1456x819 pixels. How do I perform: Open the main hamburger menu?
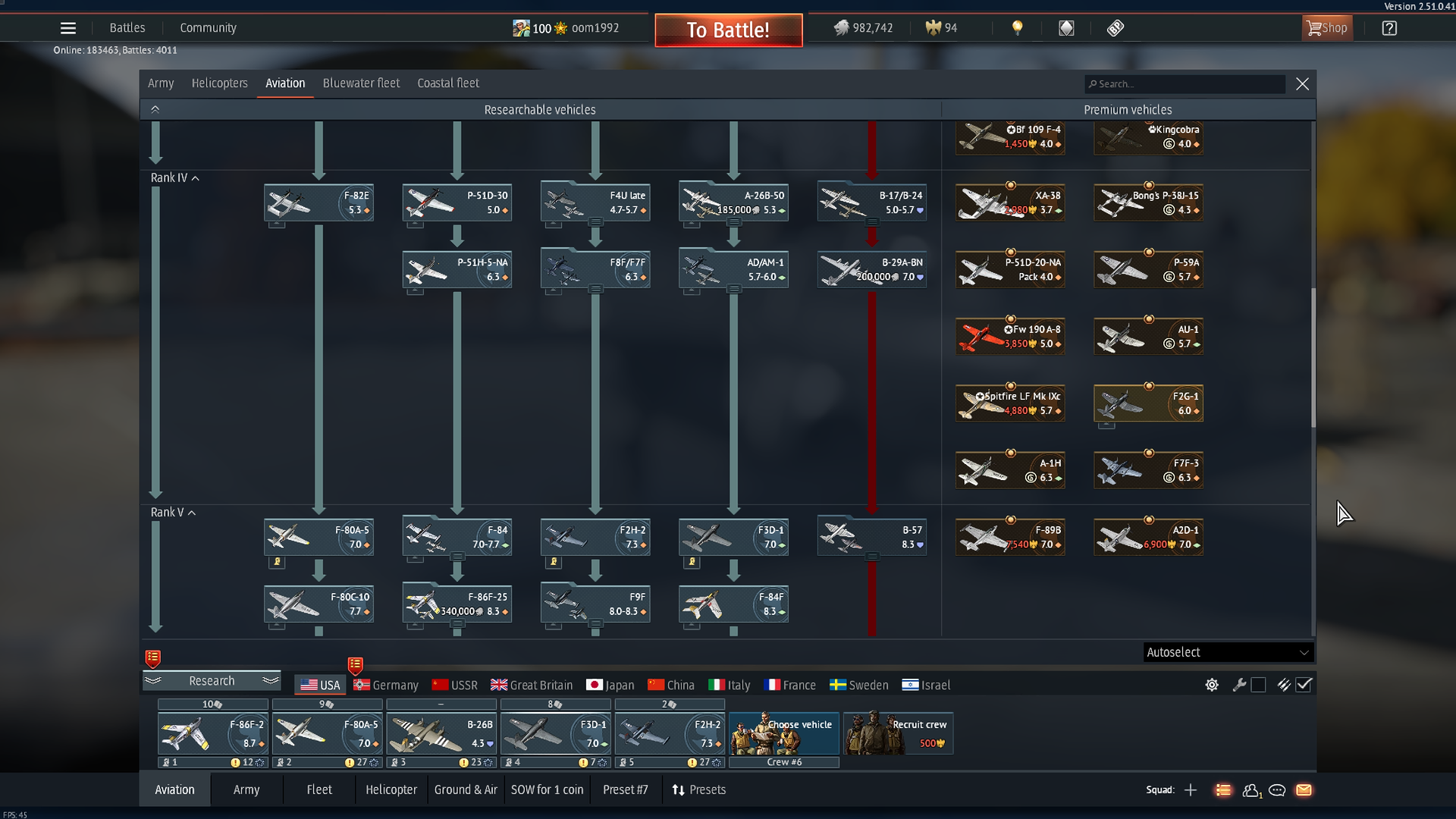67,28
